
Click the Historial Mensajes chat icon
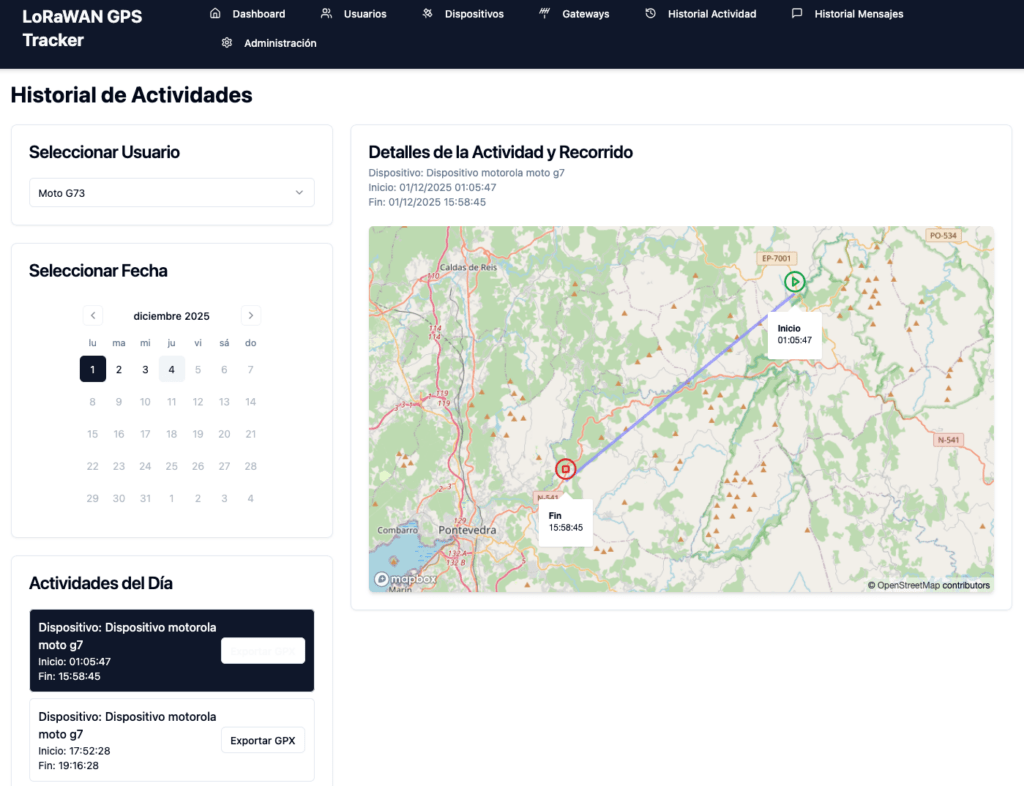pyautogui.click(x=797, y=14)
